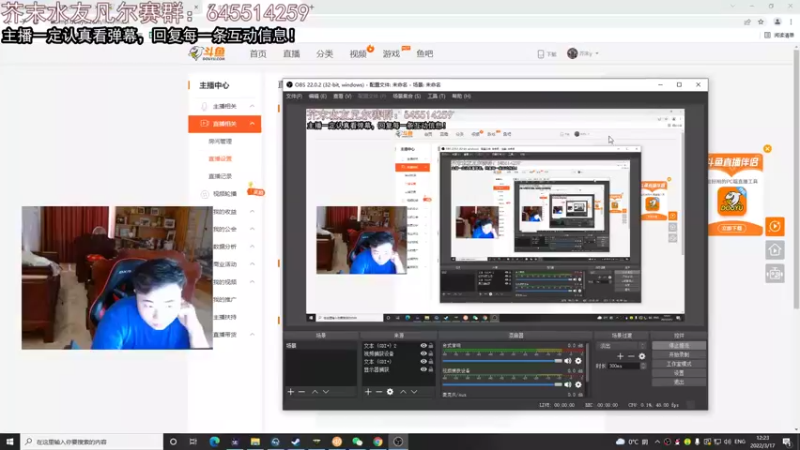Viewport: 800px width, 450px height.
Task: Remove scene transition with minus icon
Action: (x=631, y=356)
